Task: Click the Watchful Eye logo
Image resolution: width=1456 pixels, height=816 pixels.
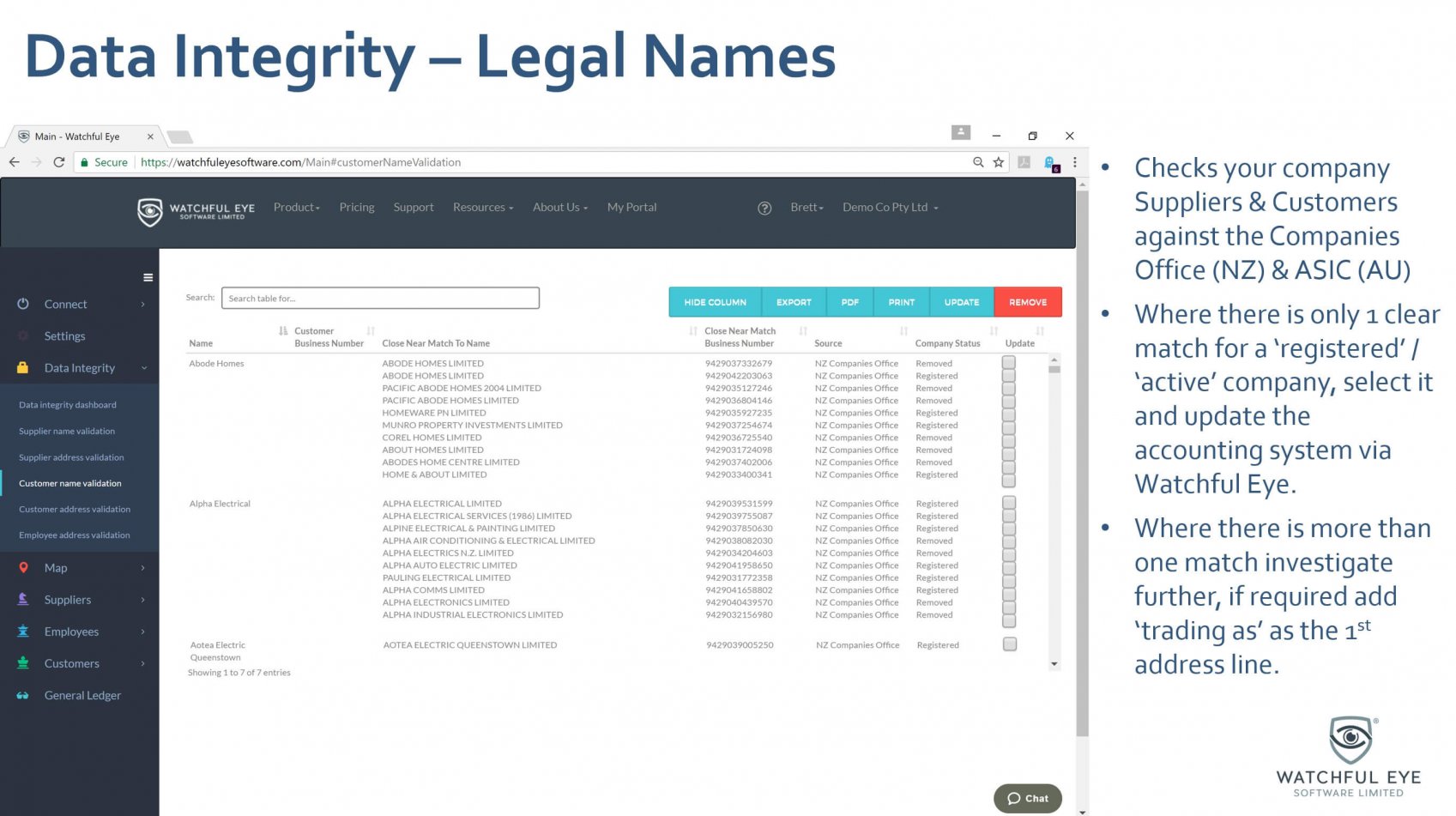Action: click(x=196, y=211)
